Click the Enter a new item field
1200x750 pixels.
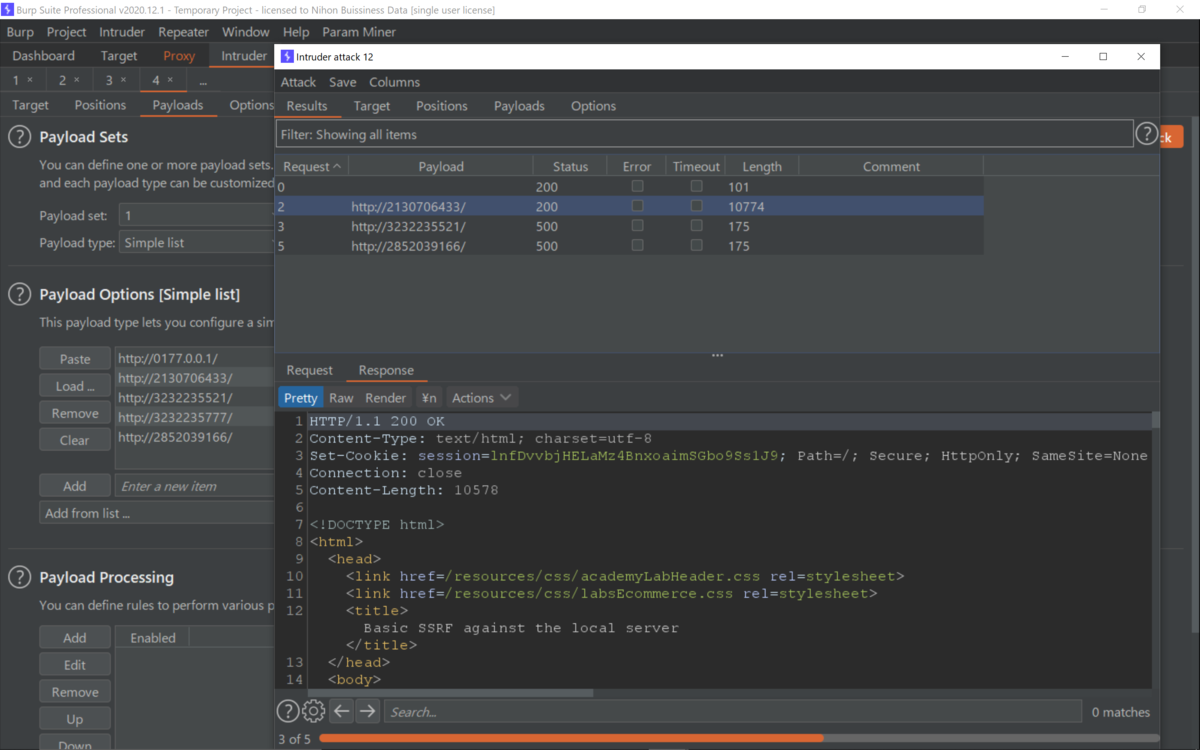(x=195, y=486)
